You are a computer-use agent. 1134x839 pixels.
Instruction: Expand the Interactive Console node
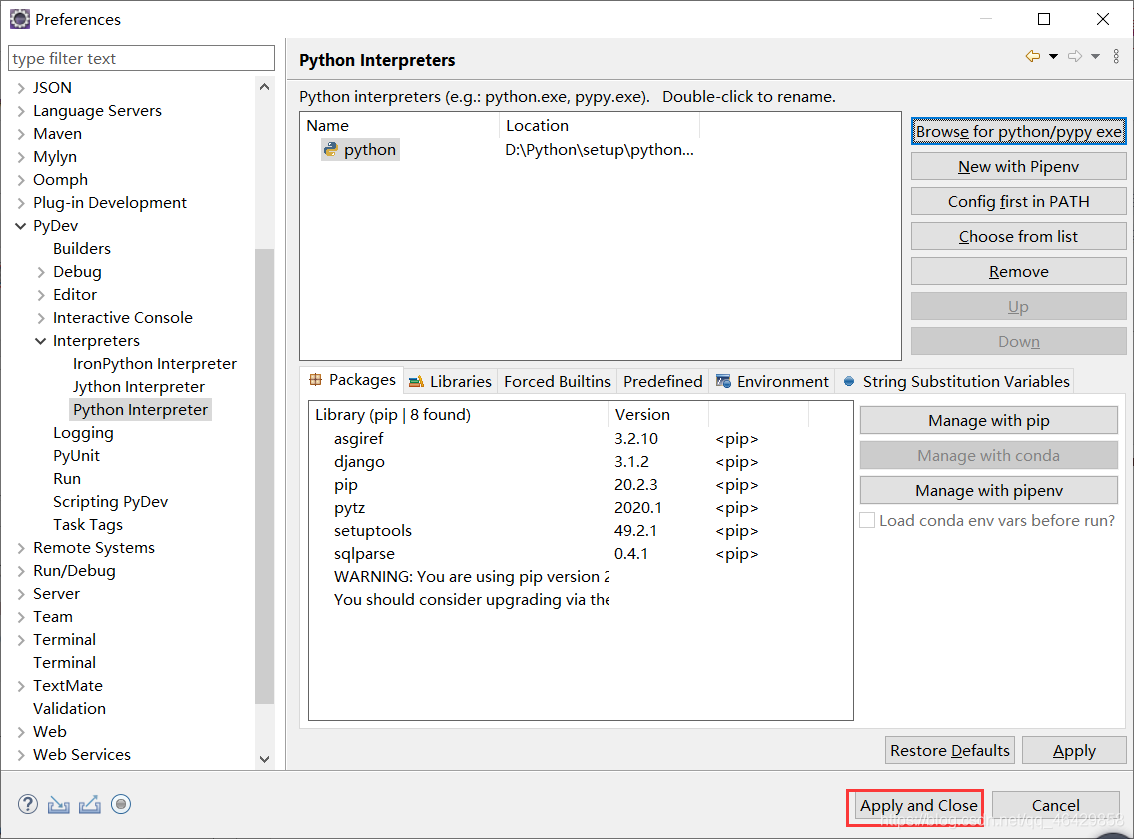coord(41,318)
